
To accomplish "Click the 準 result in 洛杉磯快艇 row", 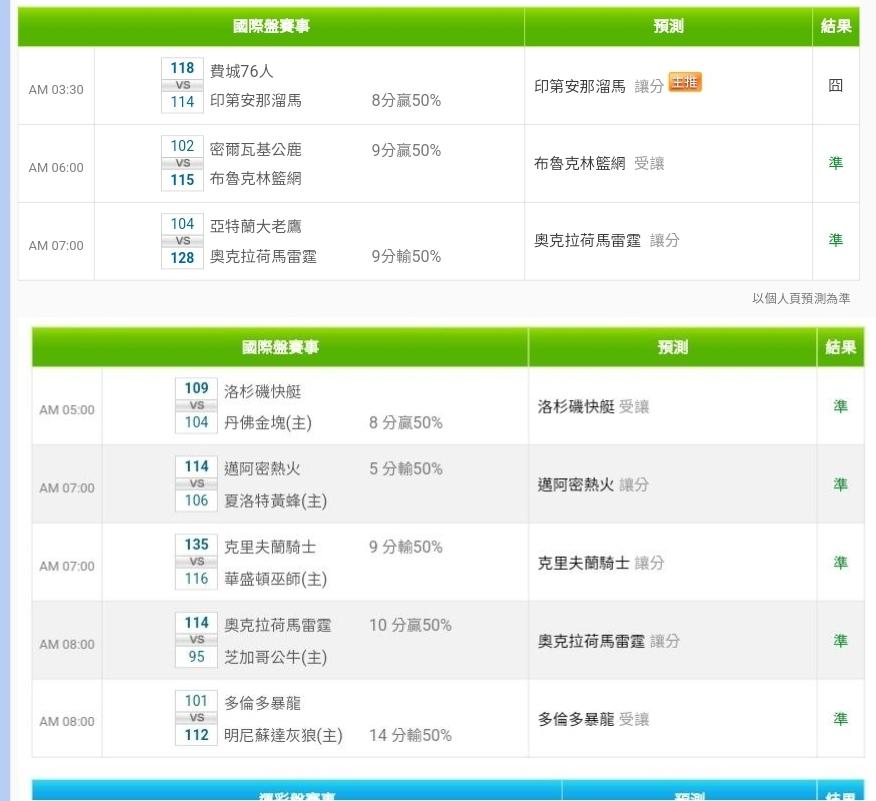I will (840, 406).
